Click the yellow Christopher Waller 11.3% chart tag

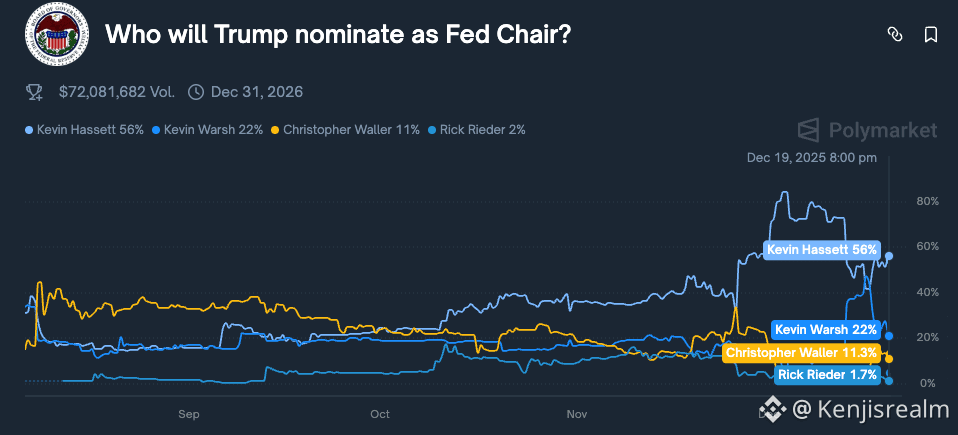[x=800, y=353]
